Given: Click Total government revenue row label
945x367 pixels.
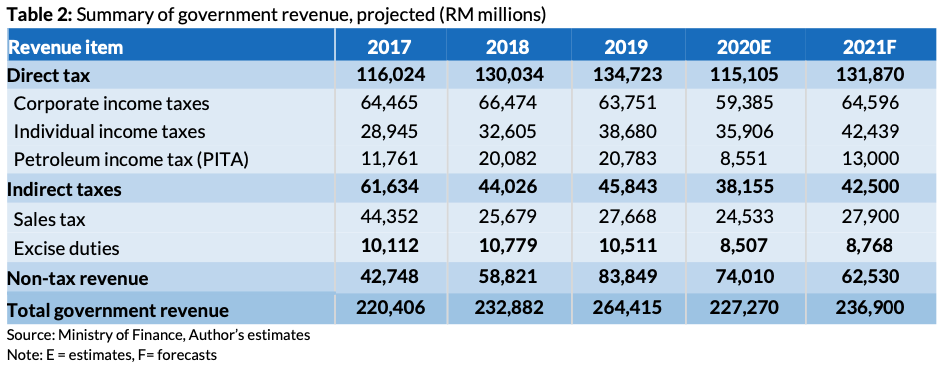Looking at the screenshot, I should tap(118, 310).
